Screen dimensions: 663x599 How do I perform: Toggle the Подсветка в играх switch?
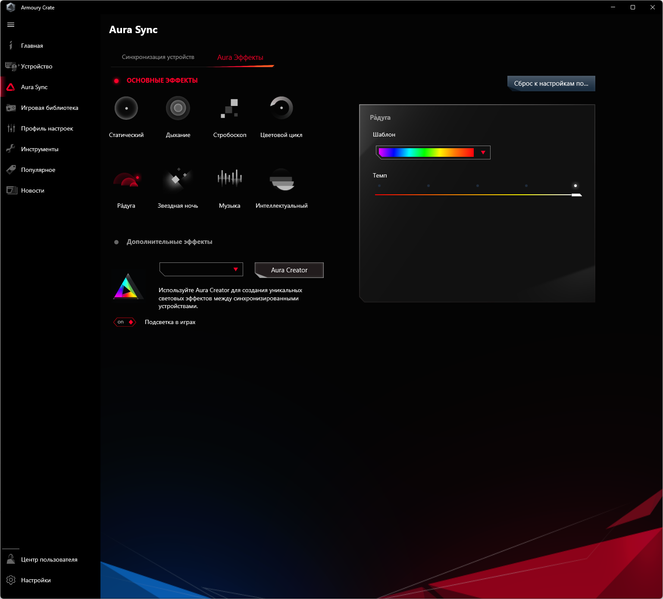point(124,322)
